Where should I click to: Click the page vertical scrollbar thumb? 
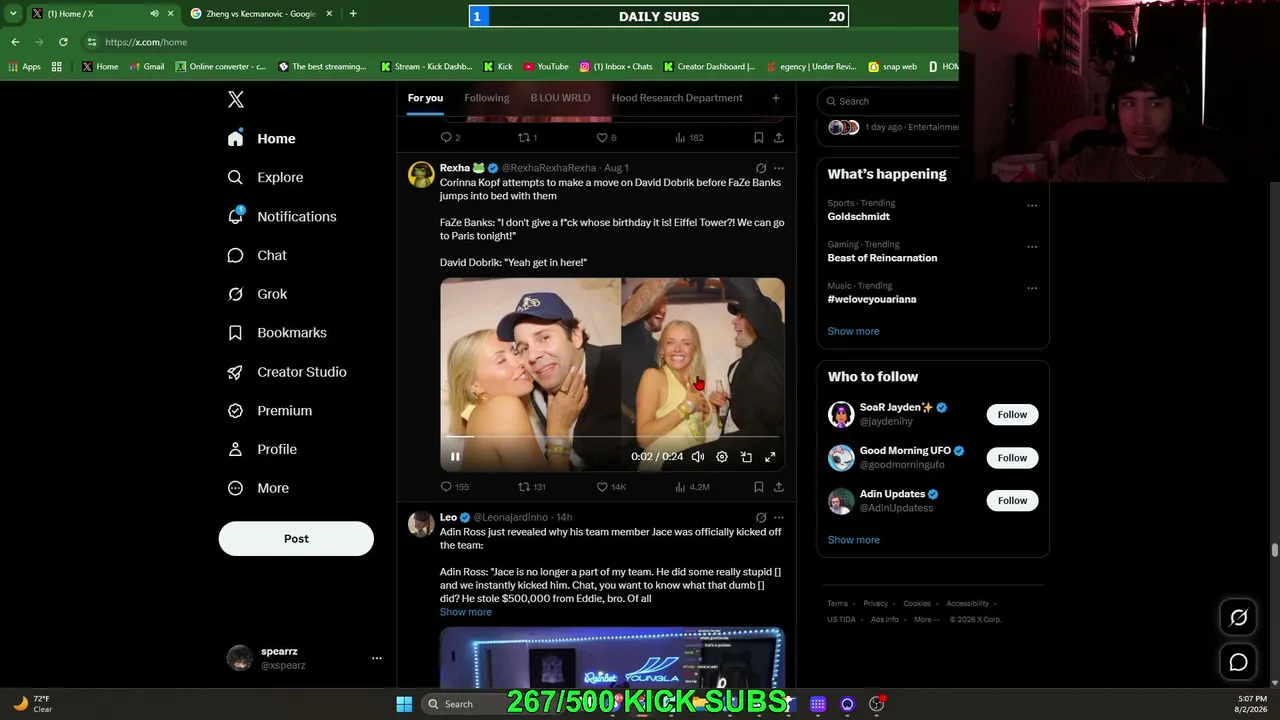tap(1274, 552)
